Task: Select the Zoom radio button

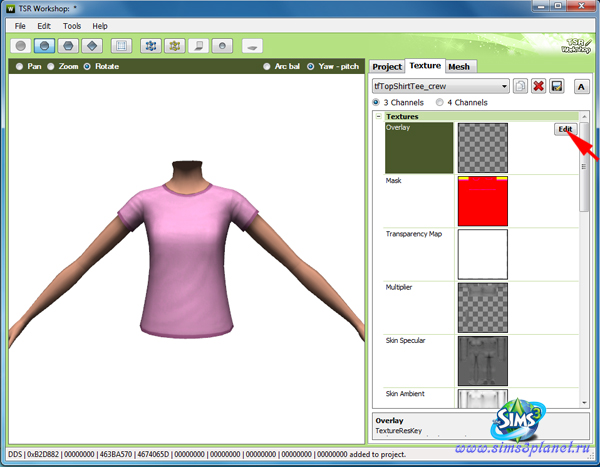Action: 51,67
